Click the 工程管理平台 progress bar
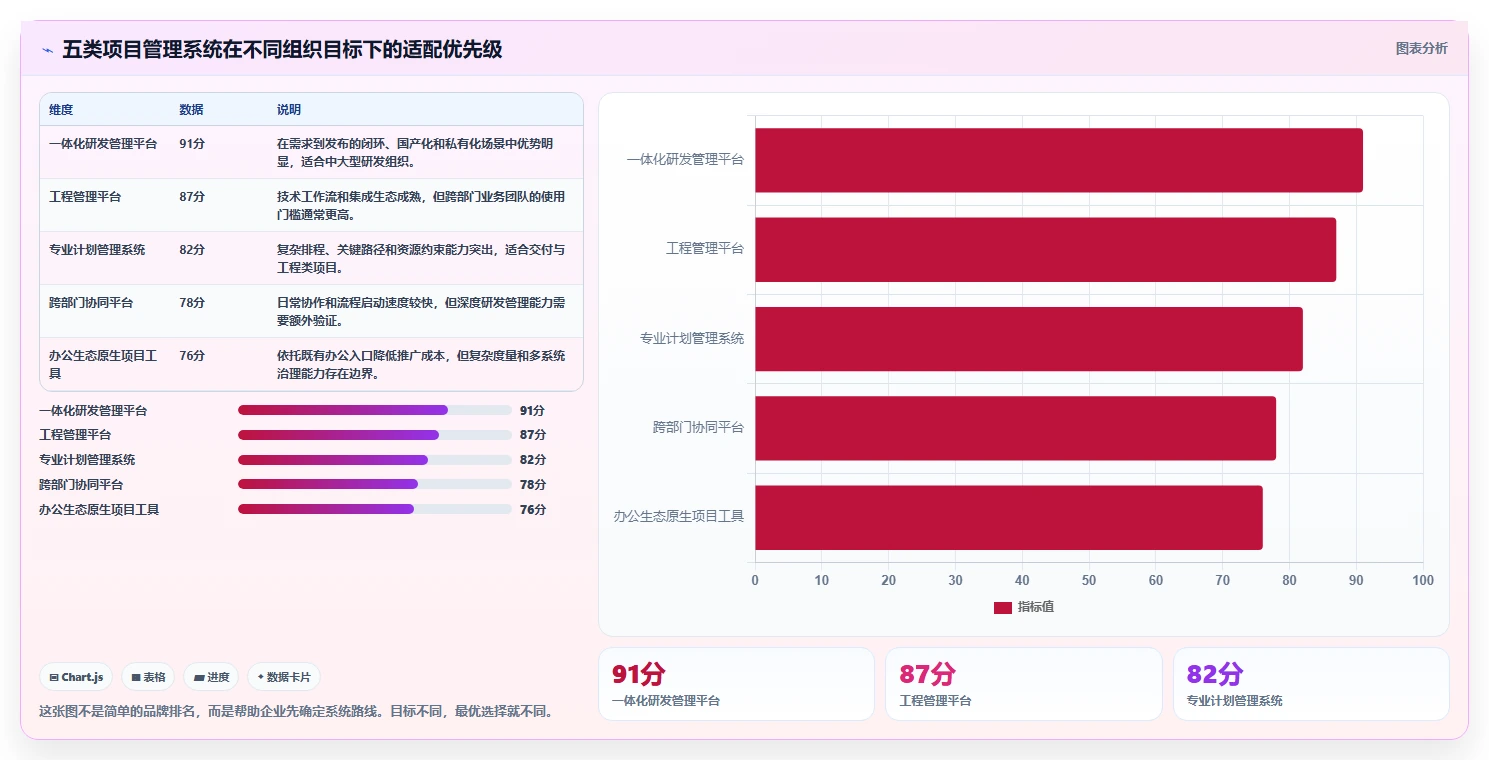Image resolution: width=1489 pixels, height=760 pixels. pos(375,435)
